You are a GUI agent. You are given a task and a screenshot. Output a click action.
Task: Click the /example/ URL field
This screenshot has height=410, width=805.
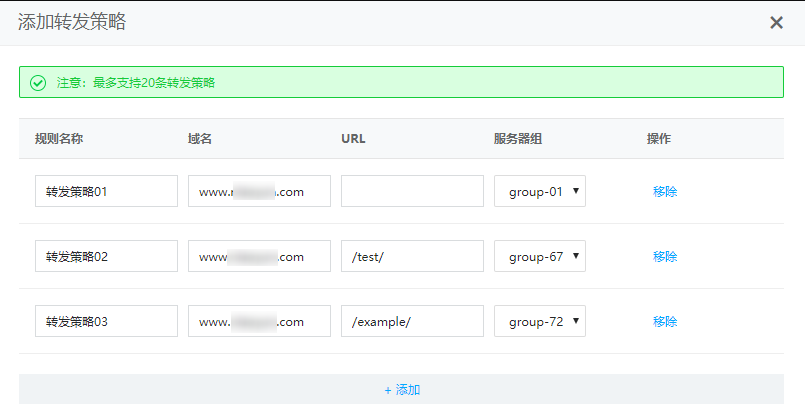pyautogui.click(x=412, y=321)
